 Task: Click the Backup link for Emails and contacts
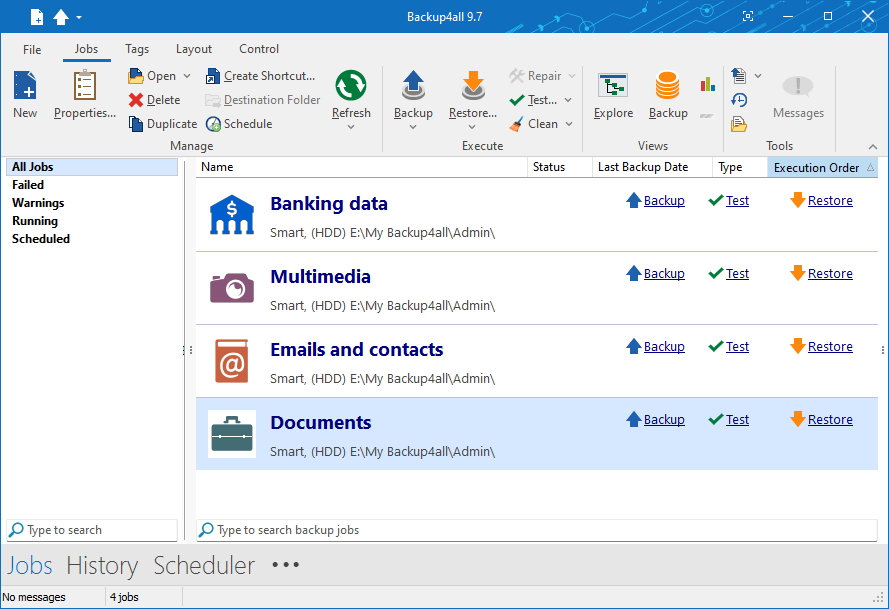tap(664, 347)
